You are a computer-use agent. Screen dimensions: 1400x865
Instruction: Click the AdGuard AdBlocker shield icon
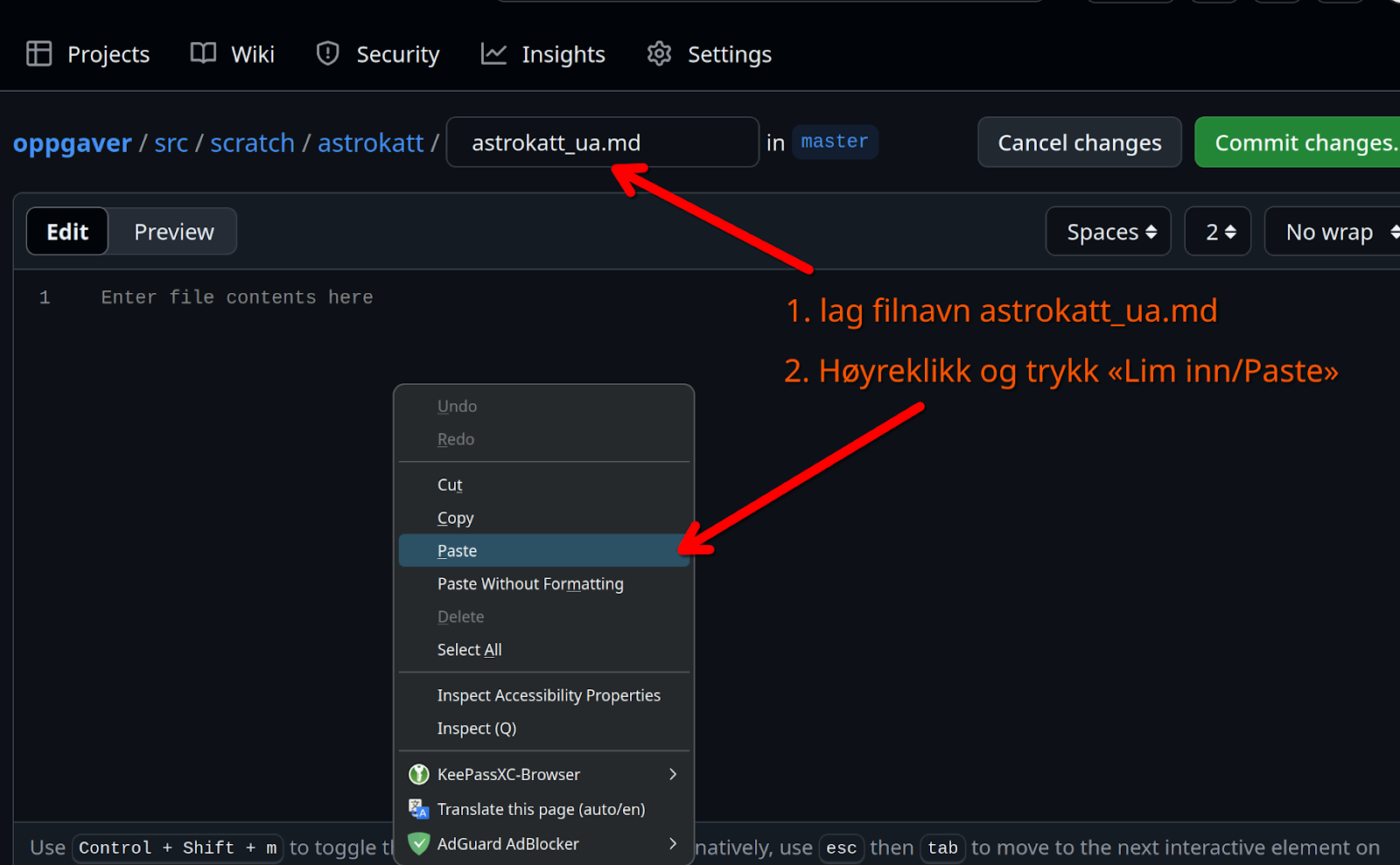pyautogui.click(x=419, y=844)
